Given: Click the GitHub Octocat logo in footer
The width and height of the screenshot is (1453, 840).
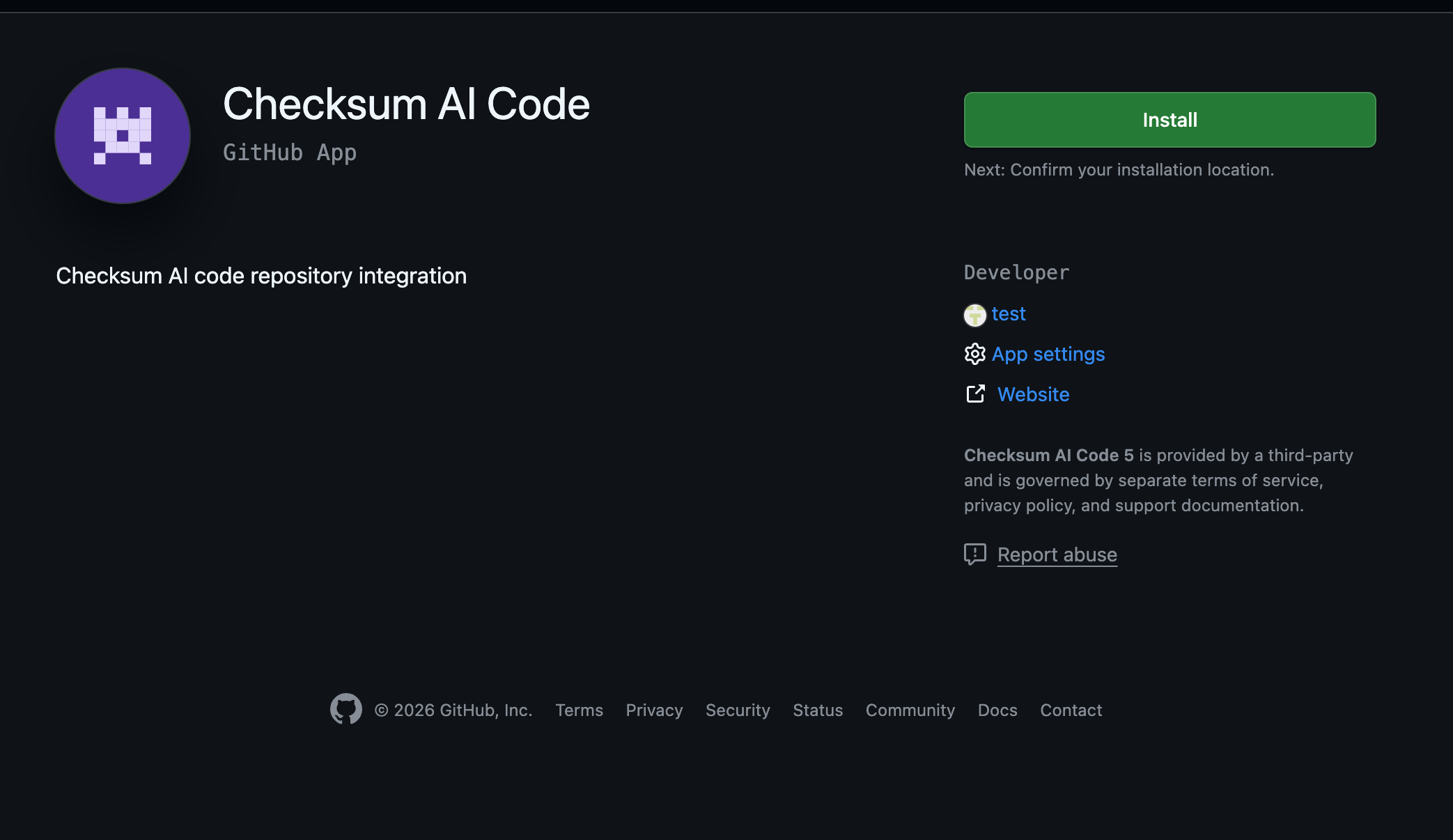Looking at the screenshot, I should (x=345, y=709).
